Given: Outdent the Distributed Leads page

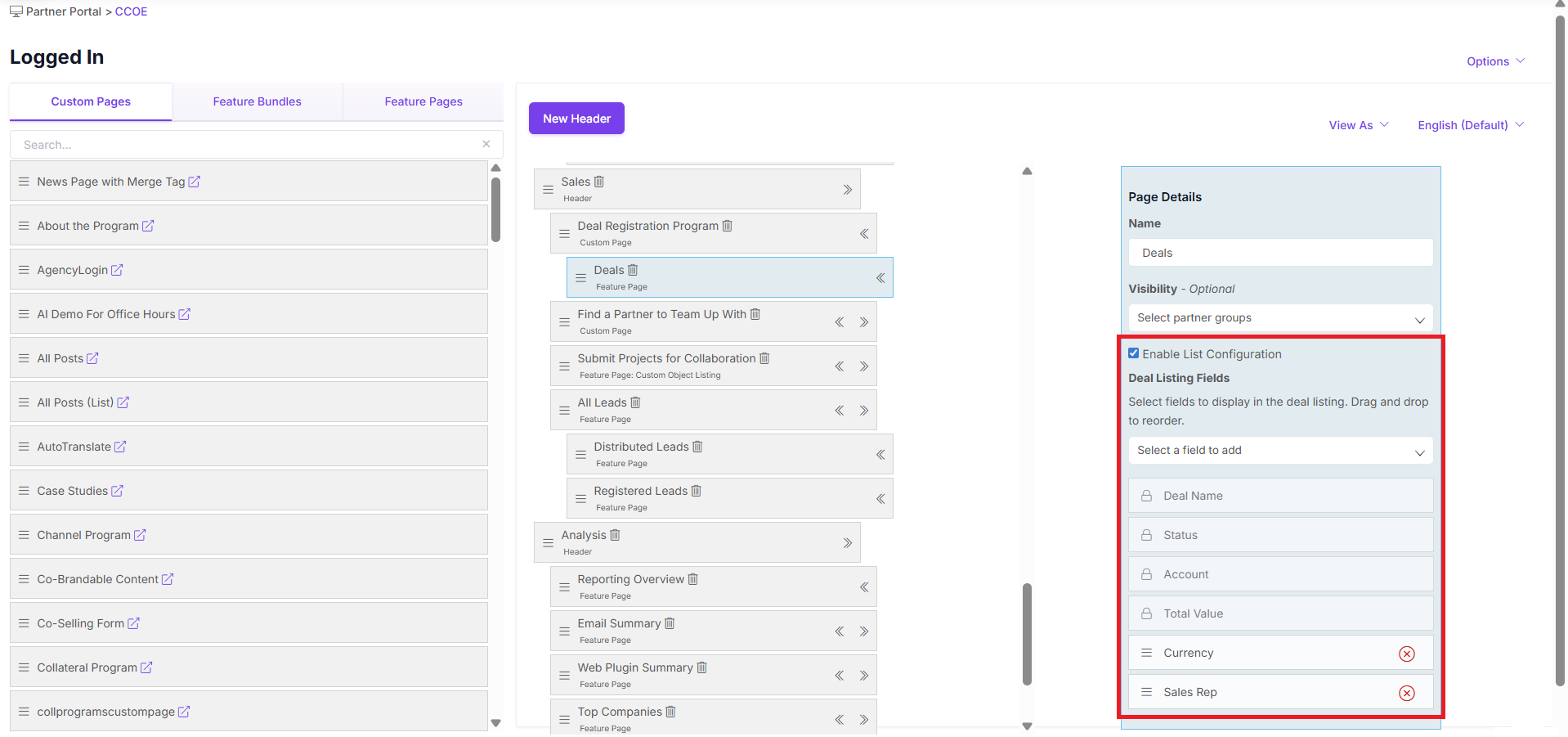Looking at the screenshot, I should tap(880, 455).
